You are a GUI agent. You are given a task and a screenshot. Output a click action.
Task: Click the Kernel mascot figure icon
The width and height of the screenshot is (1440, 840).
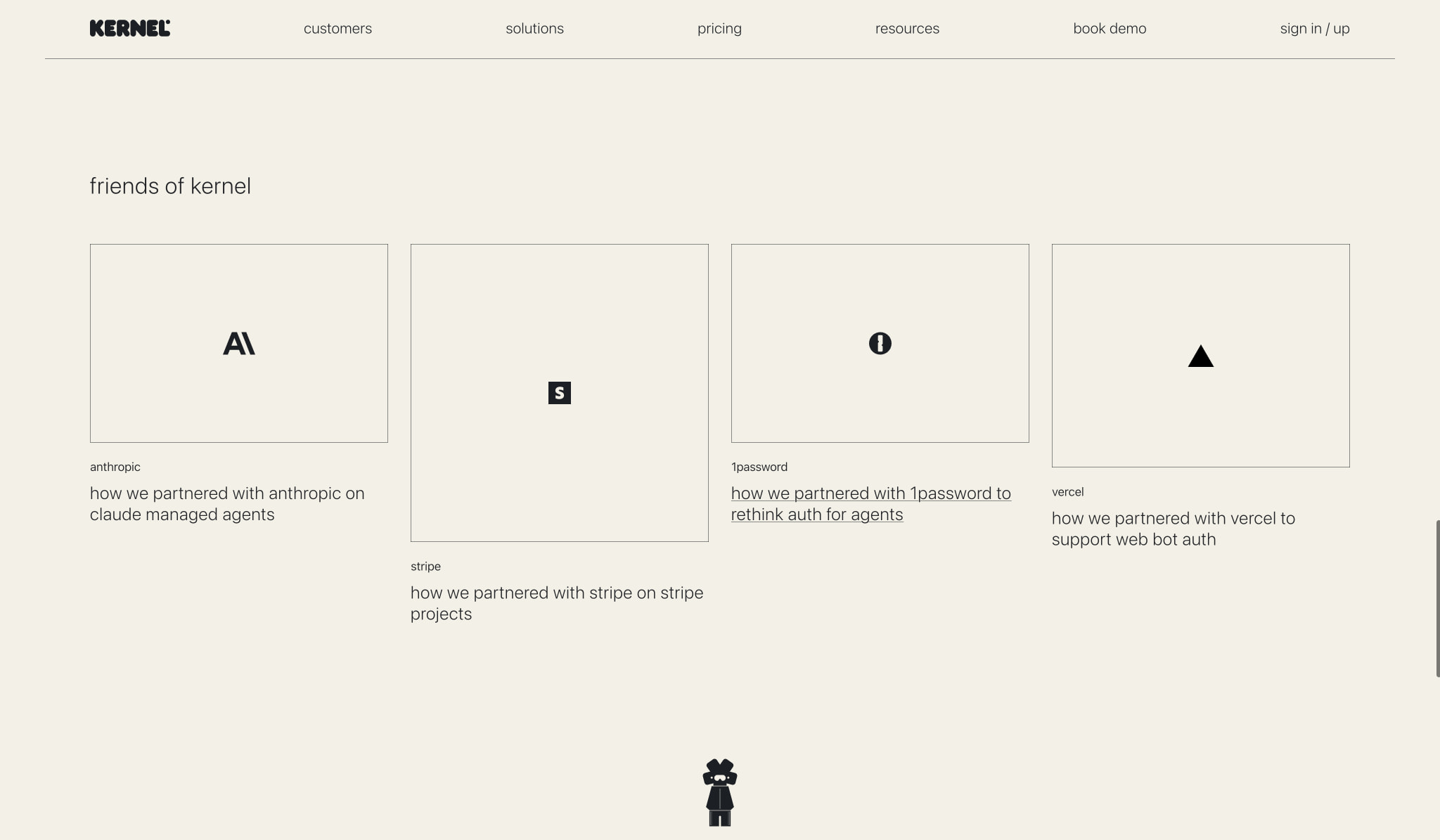(x=720, y=792)
